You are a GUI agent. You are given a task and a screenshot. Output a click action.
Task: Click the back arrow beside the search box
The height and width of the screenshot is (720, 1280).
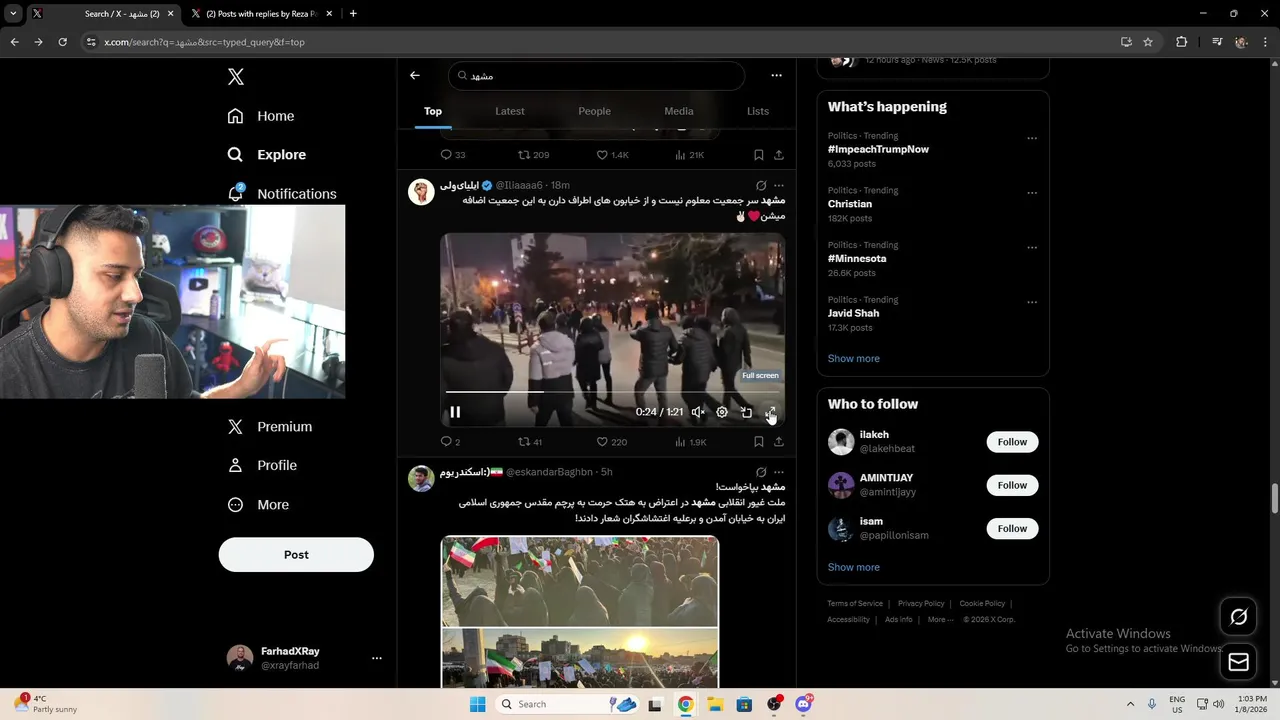click(x=415, y=75)
